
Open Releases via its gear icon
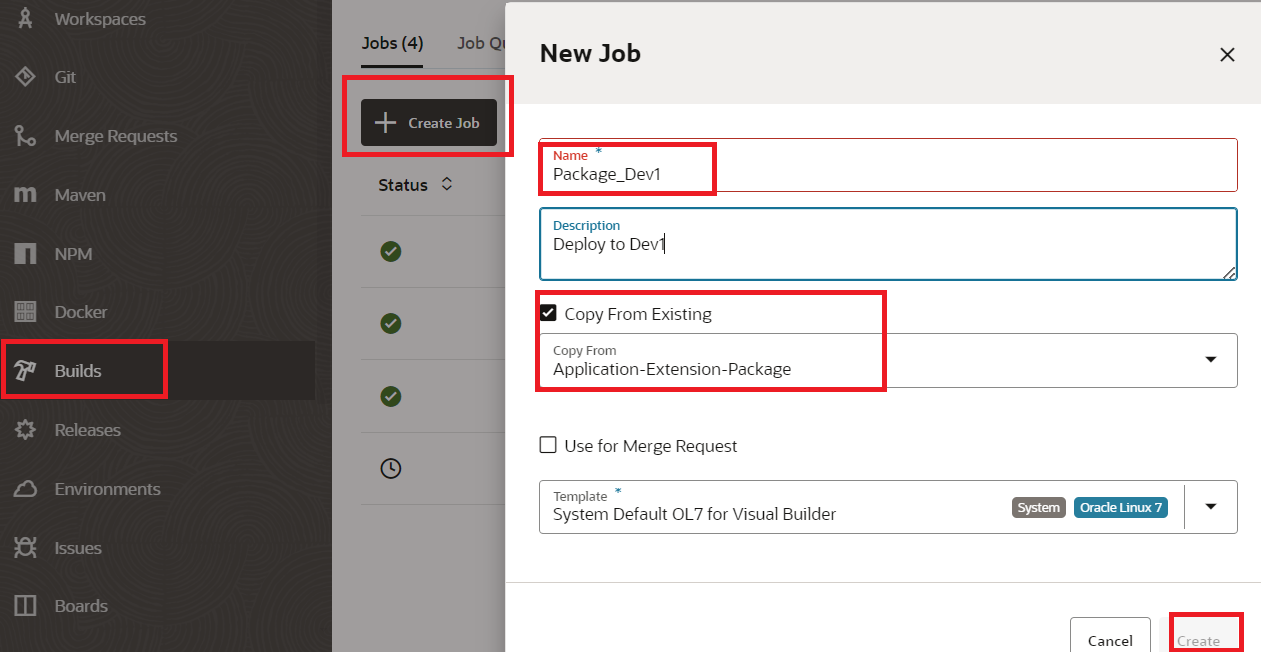point(25,430)
